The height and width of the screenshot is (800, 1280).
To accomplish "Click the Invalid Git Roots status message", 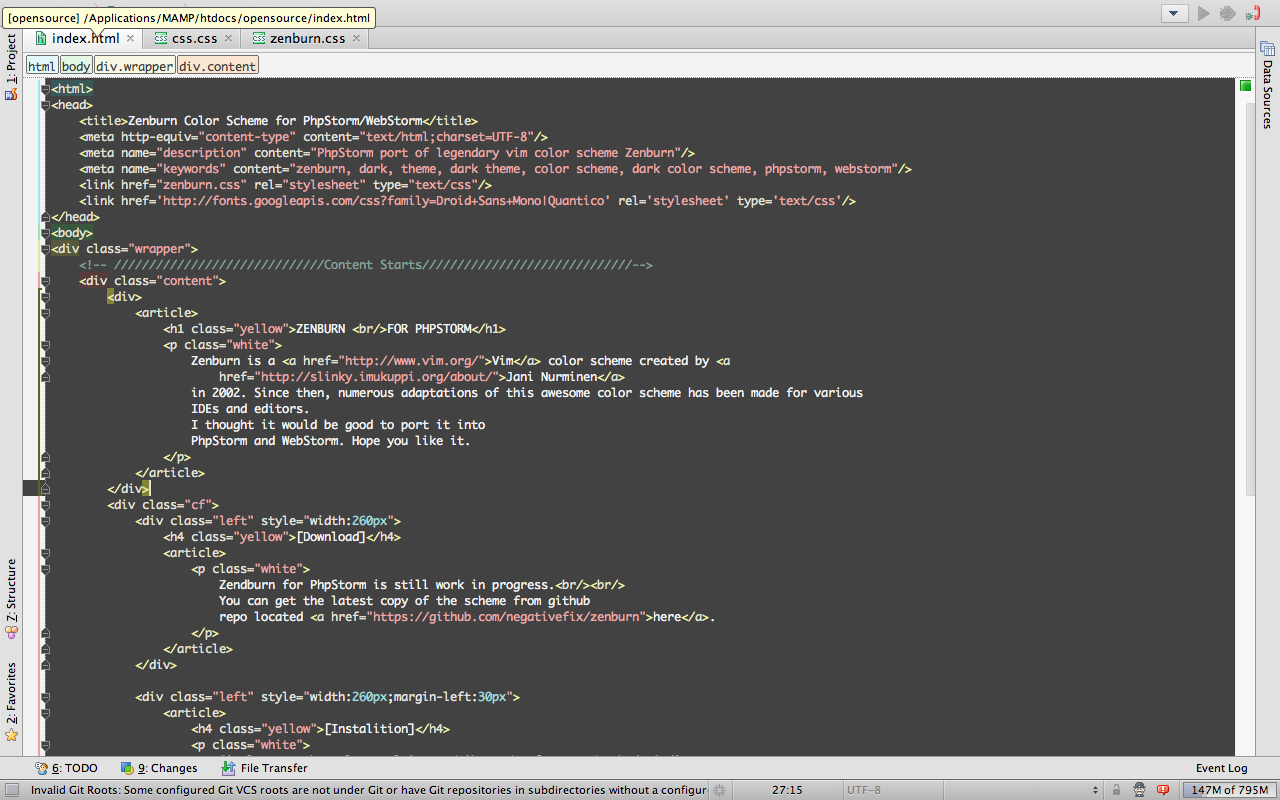I will pyautogui.click(x=368, y=790).
